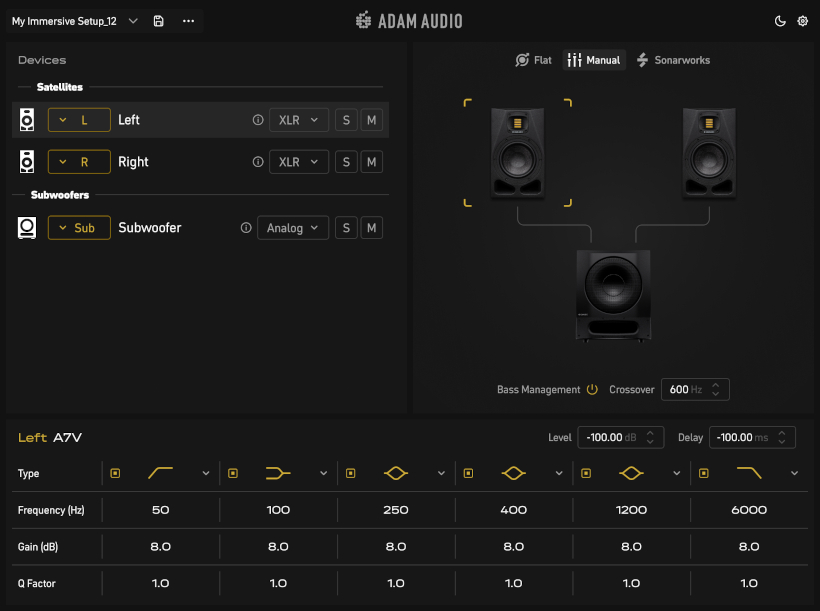The image size is (820, 611).
Task: Expand filter type dropdown for 100 Hz band
Action: (x=323, y=473)
